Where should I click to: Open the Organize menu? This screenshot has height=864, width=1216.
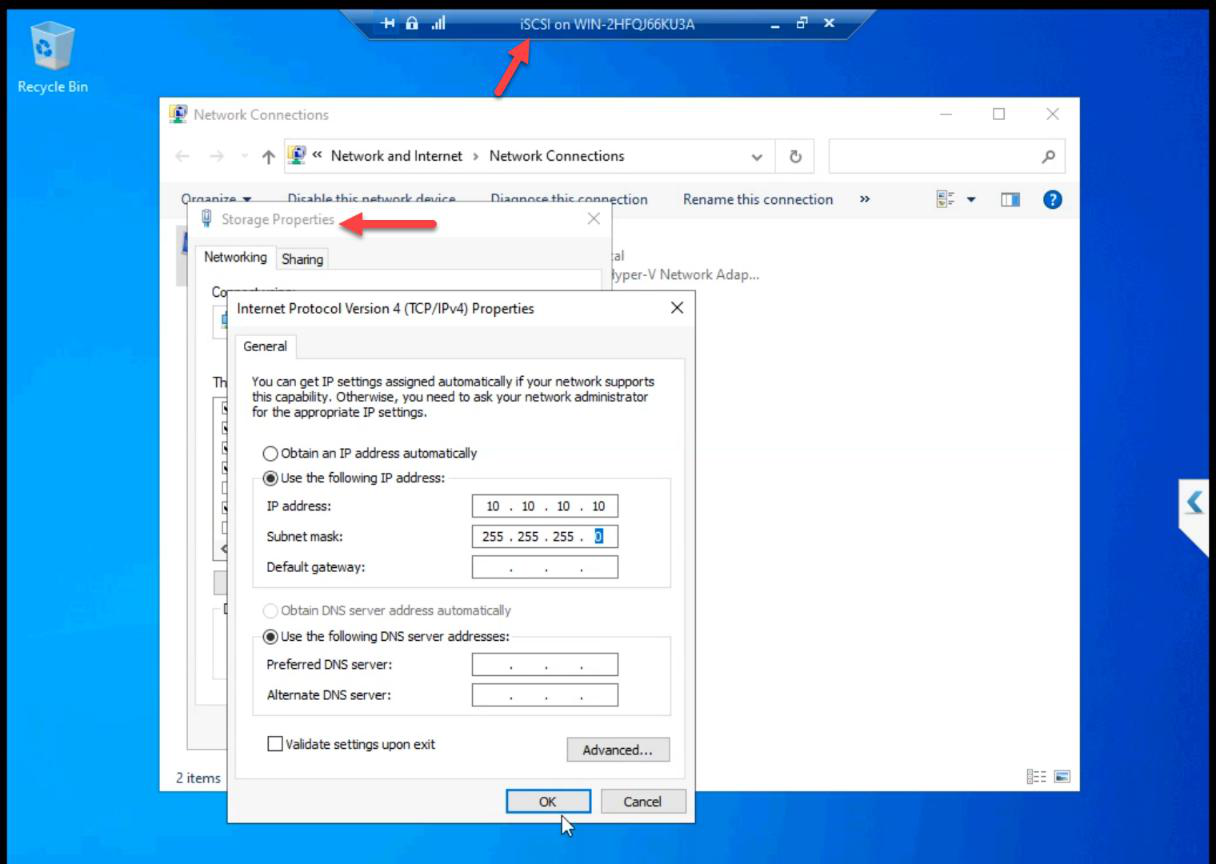click(x=216, y=199)
